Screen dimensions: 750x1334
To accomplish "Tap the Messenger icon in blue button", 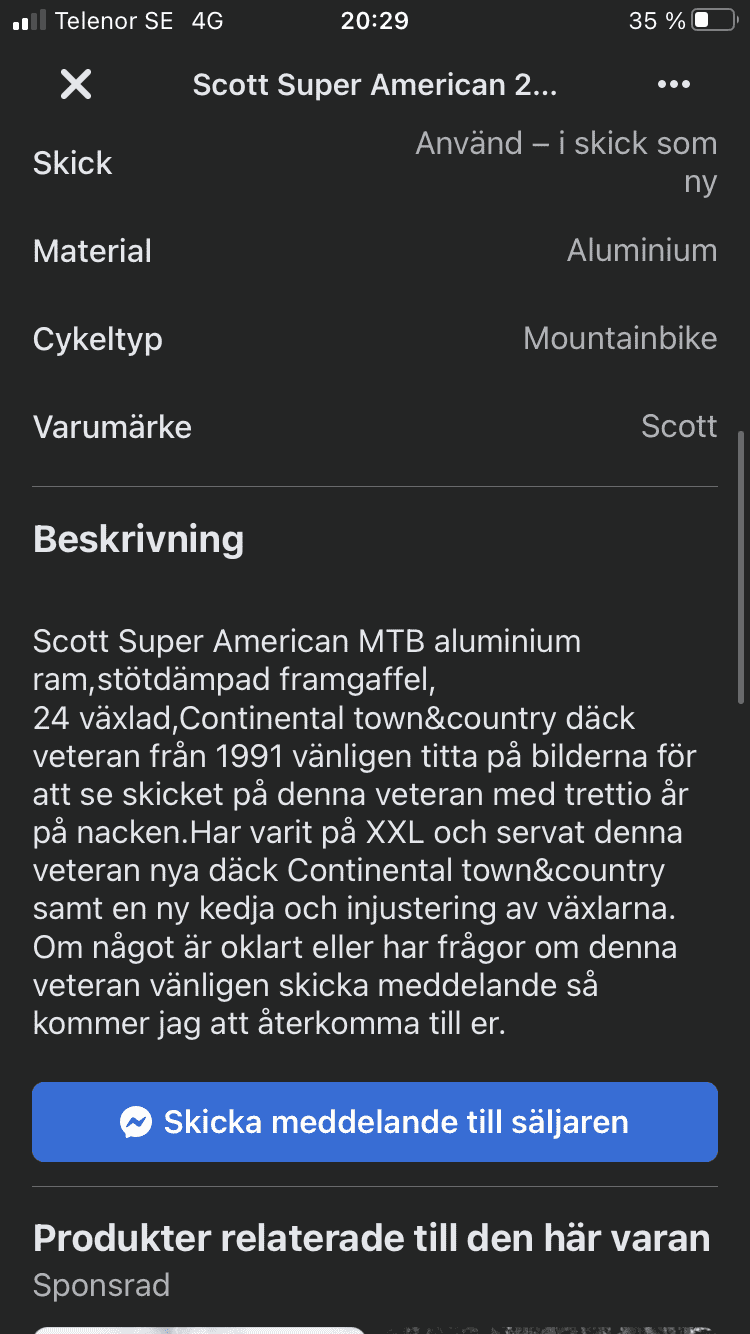I will tap(136, 1122).
